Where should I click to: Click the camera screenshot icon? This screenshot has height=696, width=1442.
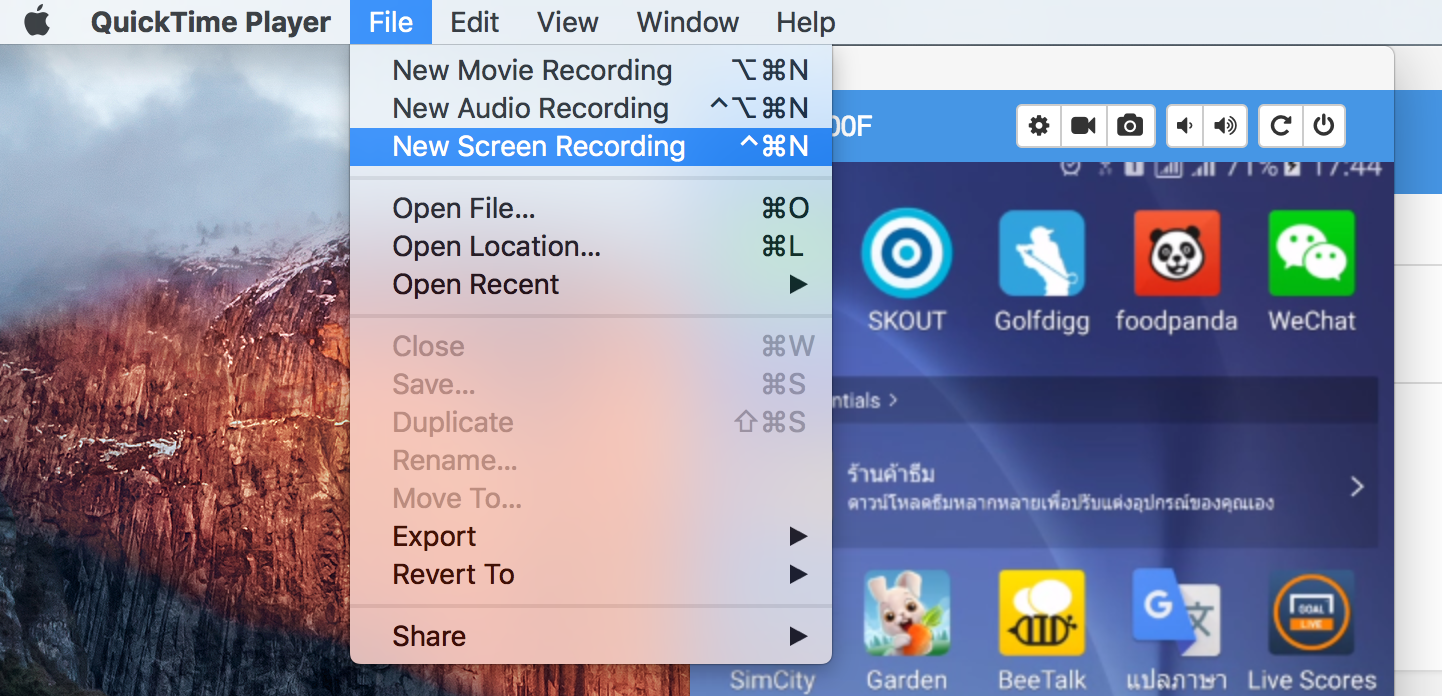[1131, 126]
